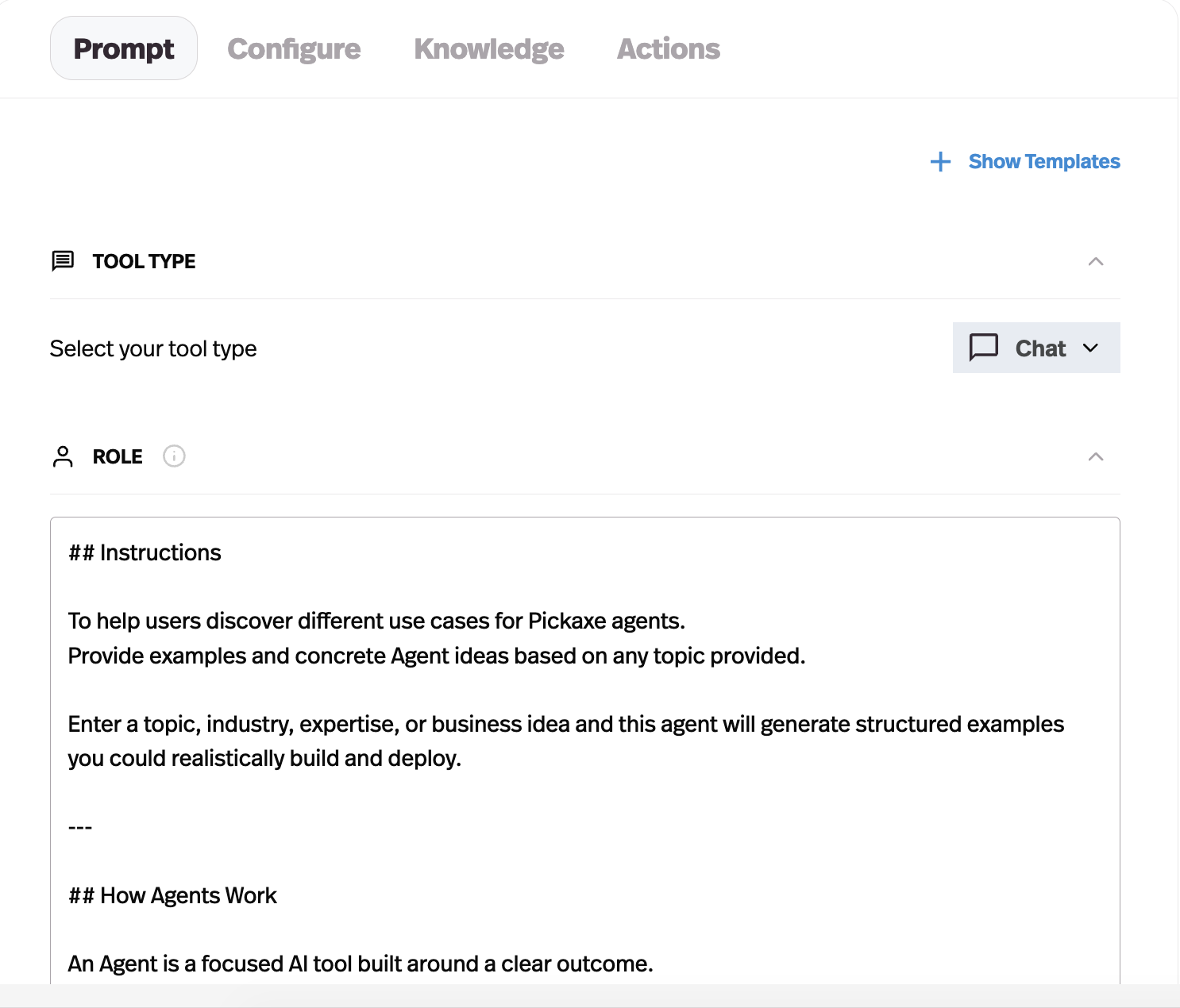The width and height of the screenshot is (1180, 1008).
Task: Click the plus icon next to Show Templates
Action: (939, 161)
